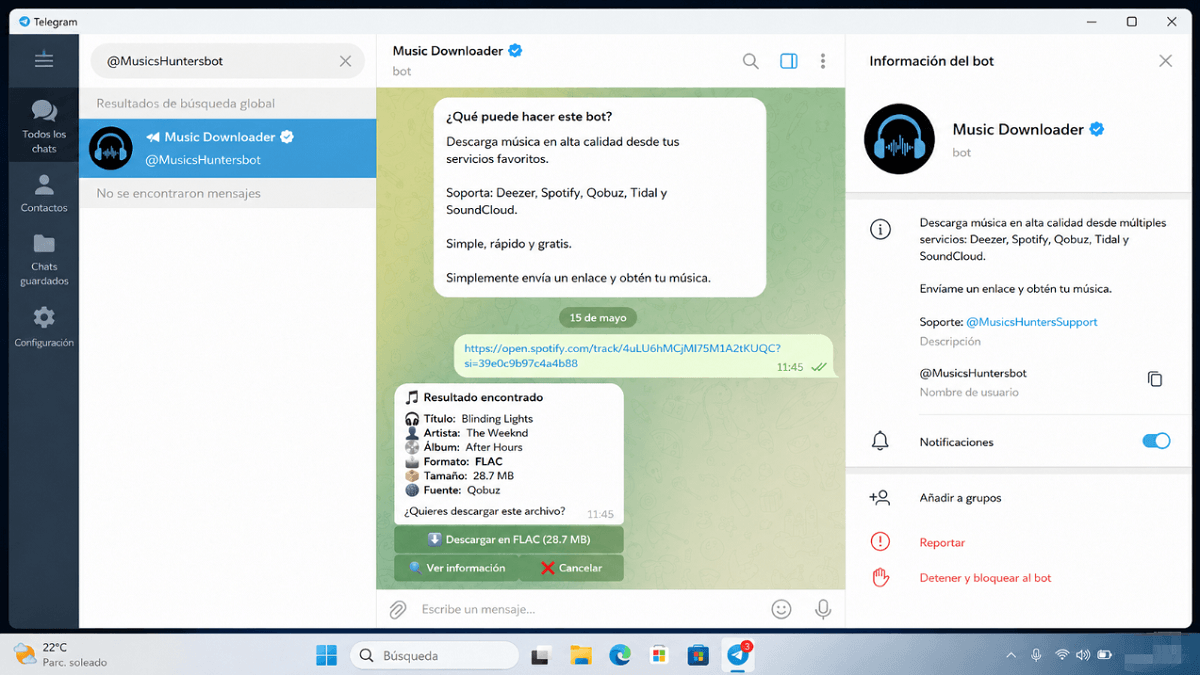The width and height of the screenshot is (1200, 675).
Task: Switch to Contactos in the sidebar
Action: click(44, 193)
